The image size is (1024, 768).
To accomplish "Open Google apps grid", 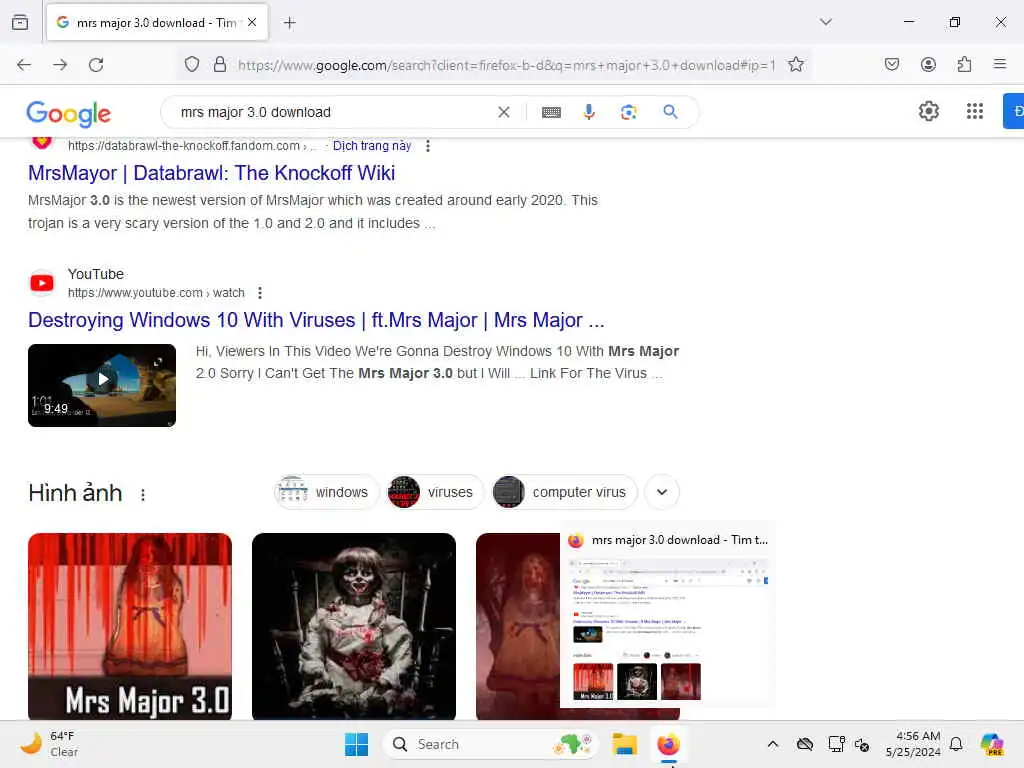I will tap(975, 112).
